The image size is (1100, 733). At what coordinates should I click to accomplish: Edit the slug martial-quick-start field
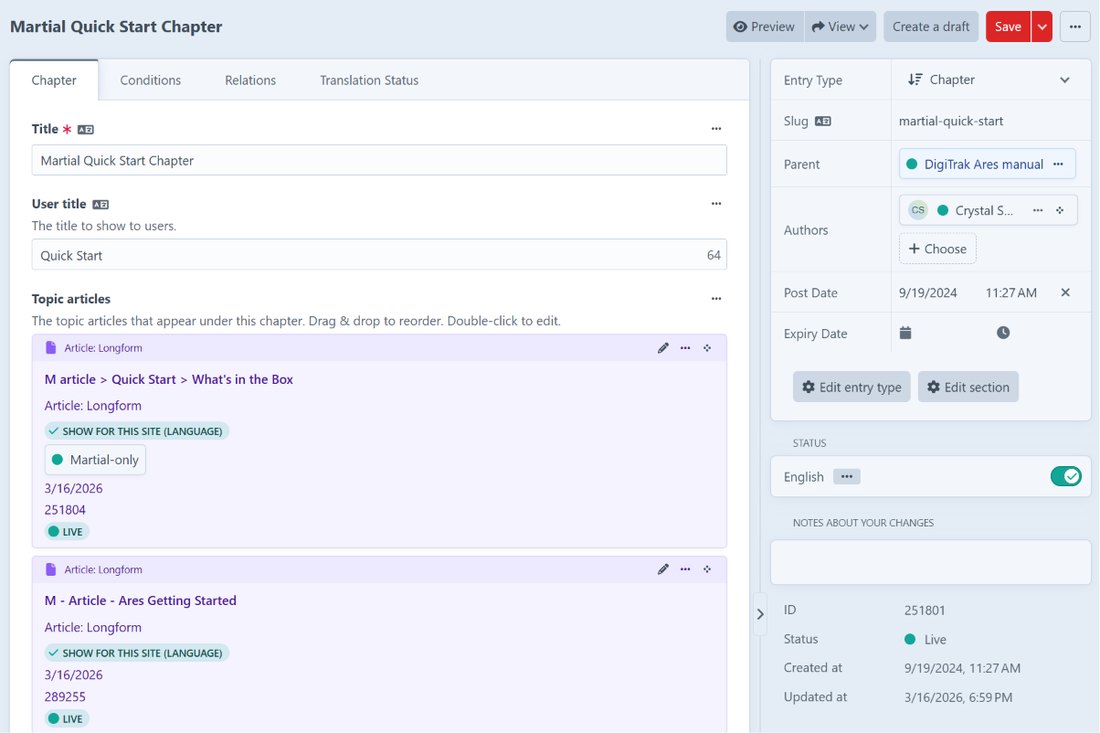989,121
